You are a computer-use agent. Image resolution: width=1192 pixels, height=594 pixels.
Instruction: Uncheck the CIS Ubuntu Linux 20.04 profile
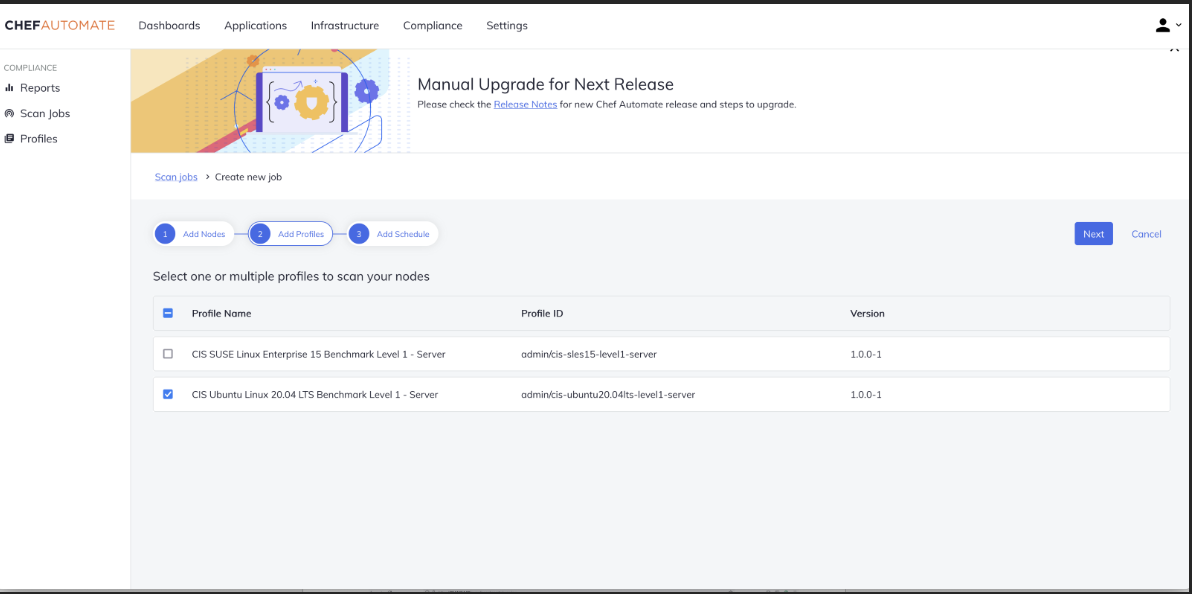(168, 394)
